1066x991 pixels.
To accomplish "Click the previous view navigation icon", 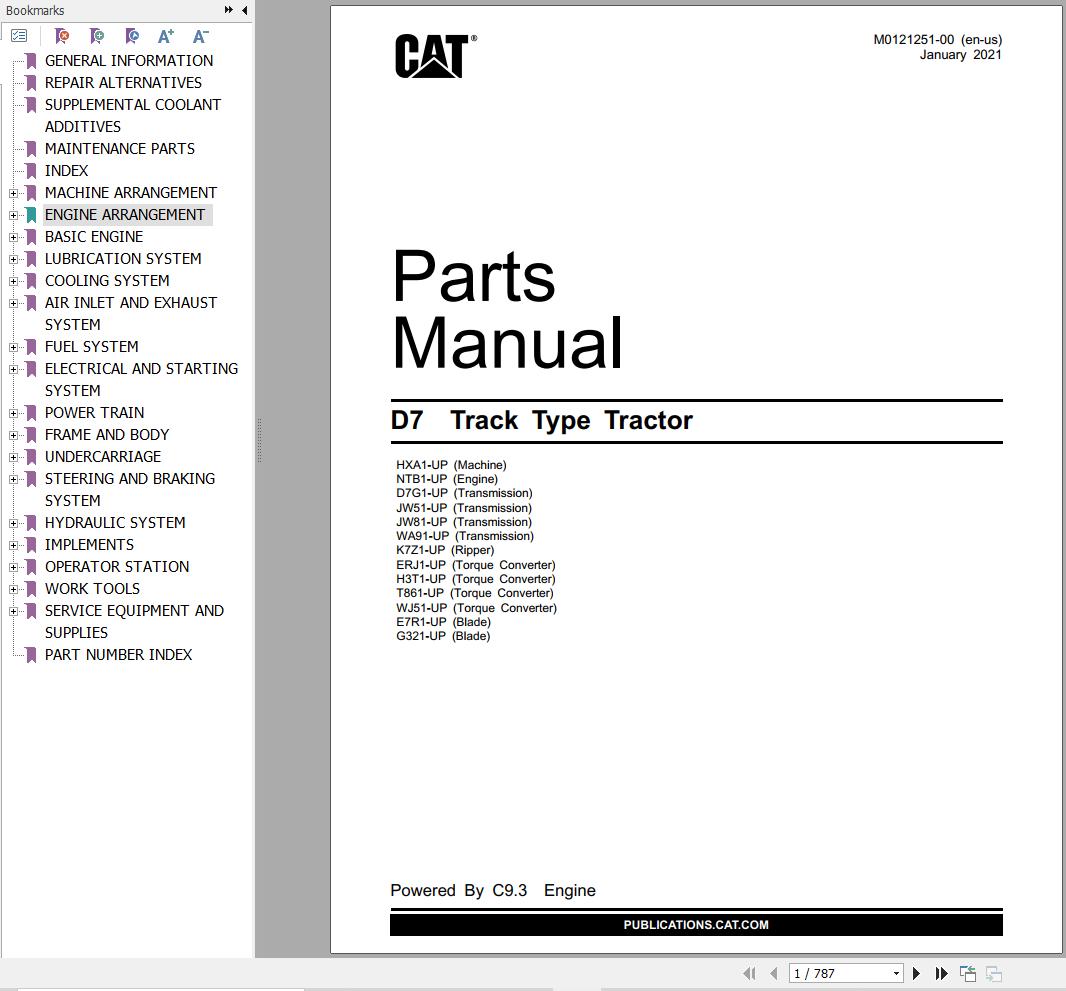I will [968, 973].
